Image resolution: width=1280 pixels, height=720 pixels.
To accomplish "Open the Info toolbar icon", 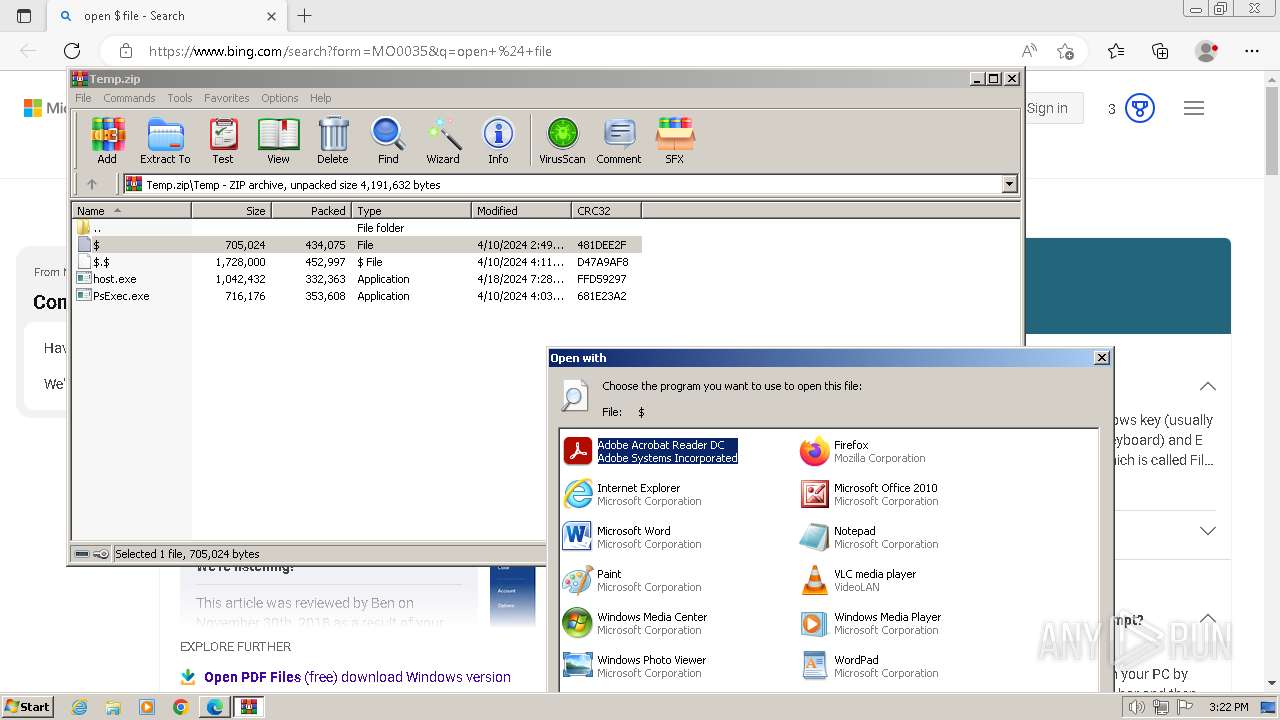I will point(498,140).
